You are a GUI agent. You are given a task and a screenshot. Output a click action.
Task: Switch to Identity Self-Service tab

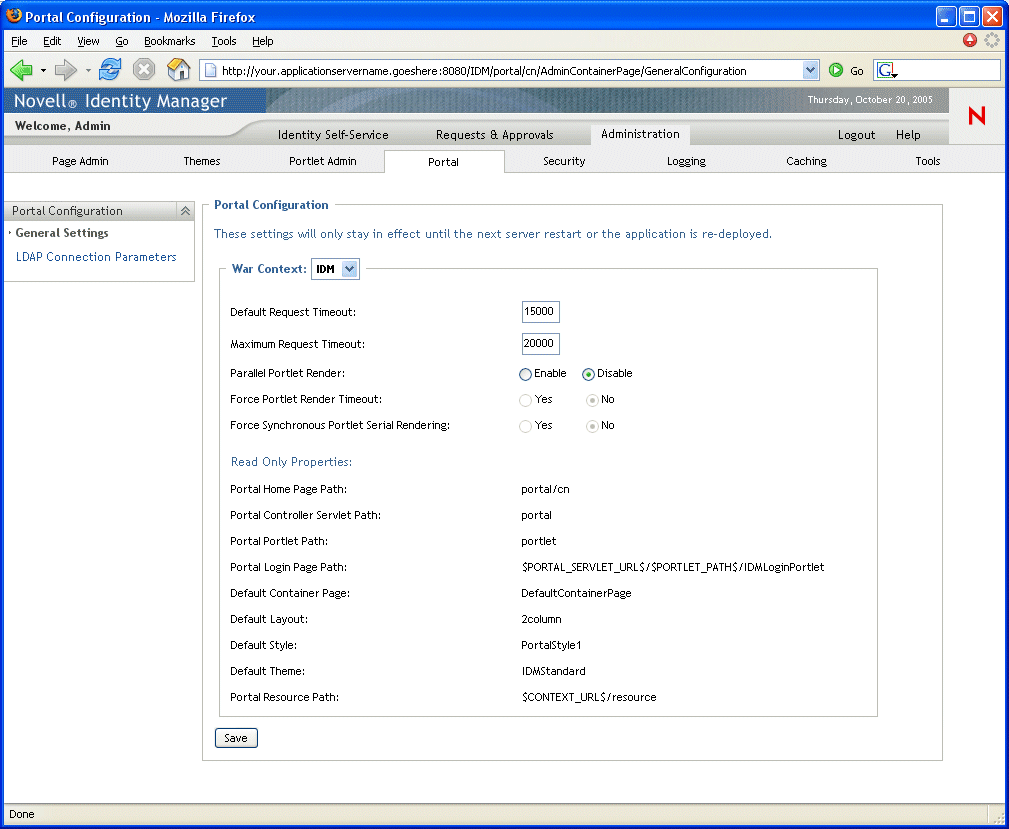(x=333, y=135)
